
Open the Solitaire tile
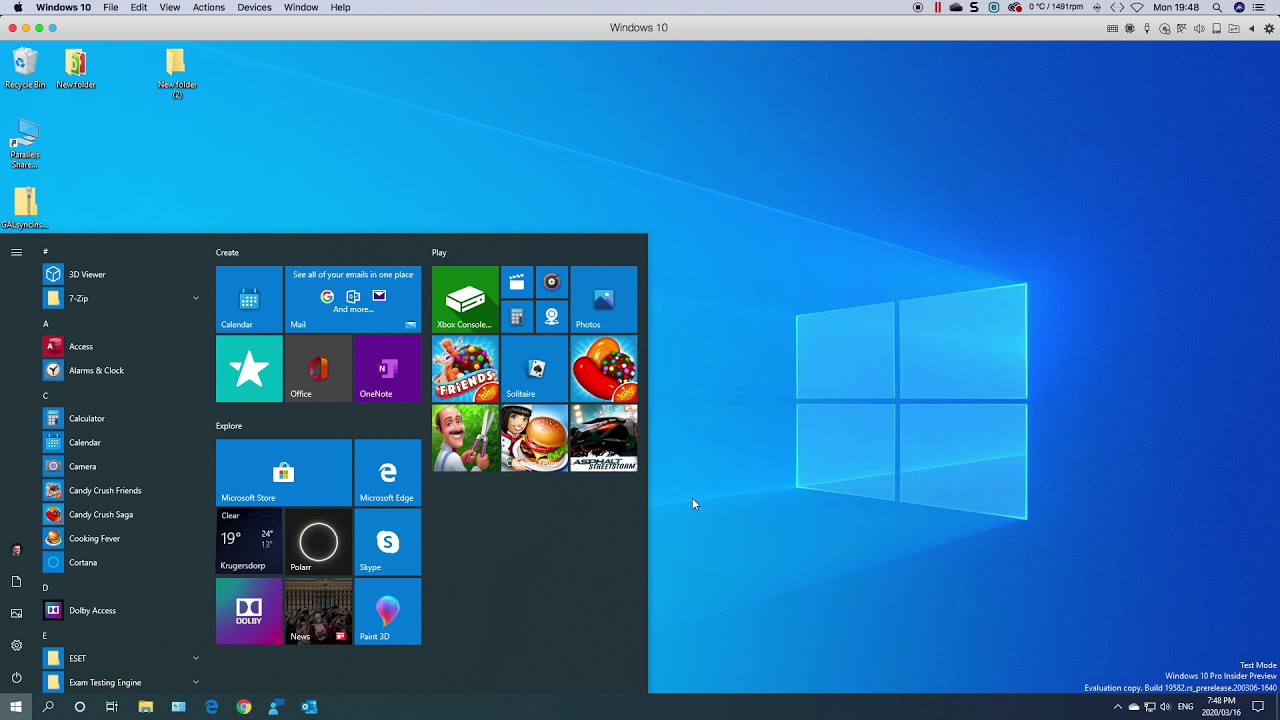click(x=534, y=369)
